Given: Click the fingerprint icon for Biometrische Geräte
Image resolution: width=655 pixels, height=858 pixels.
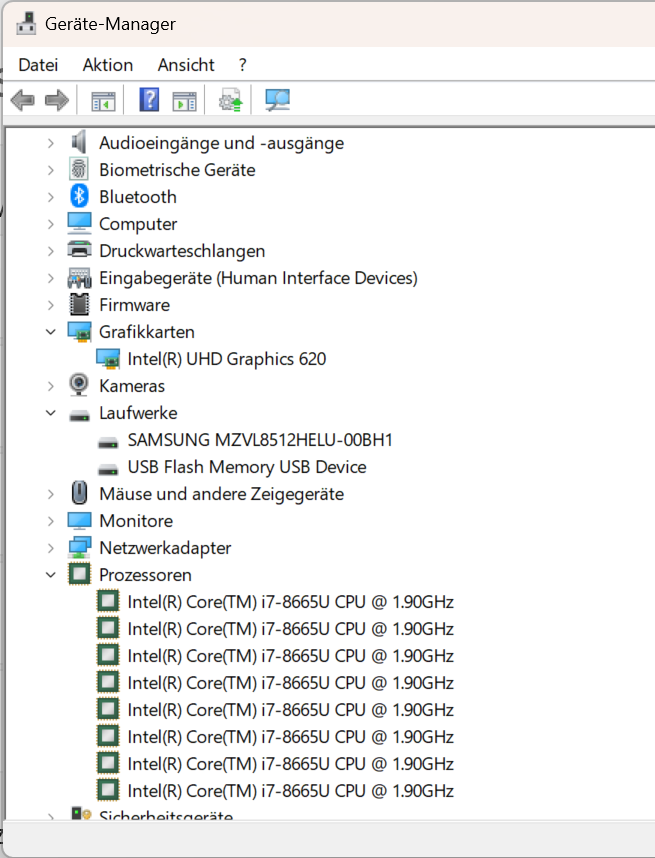Looking at the screenshot, I should click(79, 169).
